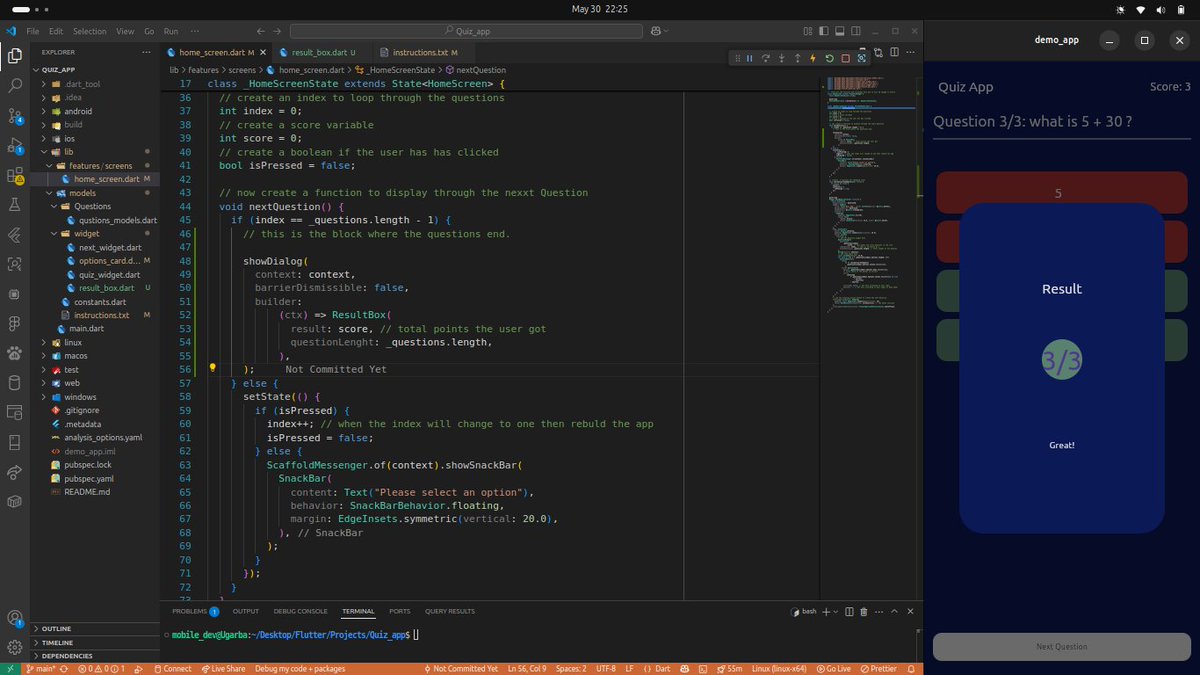Open the Accounts icon in activity bar

tap(15, 618)
